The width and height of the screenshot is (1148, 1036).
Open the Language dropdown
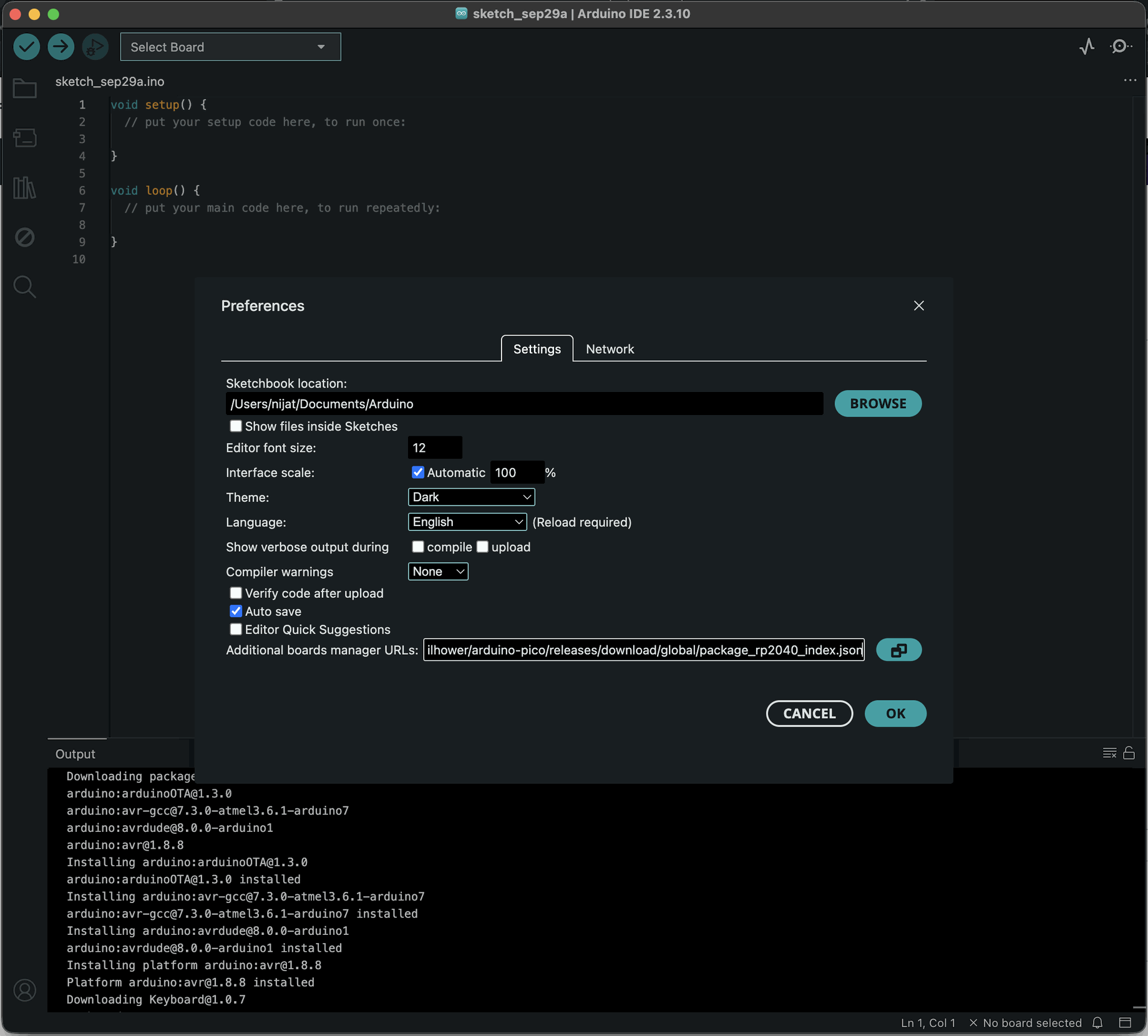[467, 522]
